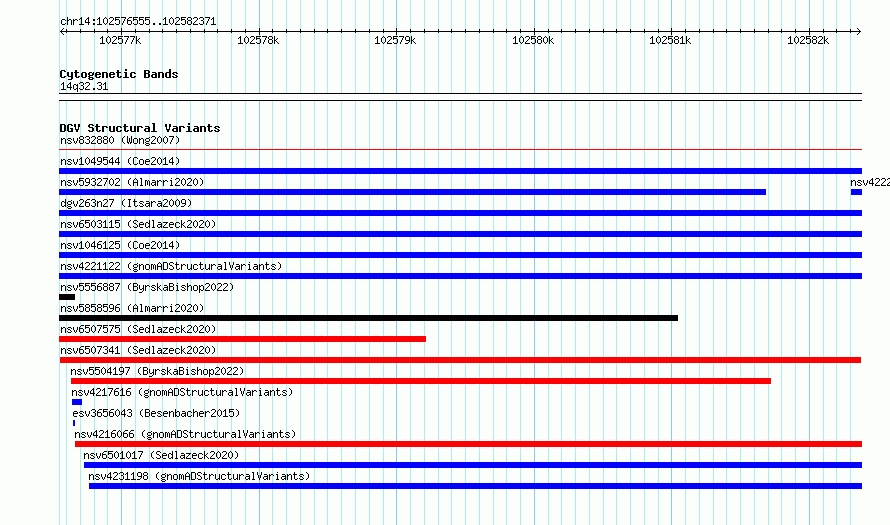Click the blue bar under nsv4221122
Screen dimensions: 890x525
[x=460, y=276]
